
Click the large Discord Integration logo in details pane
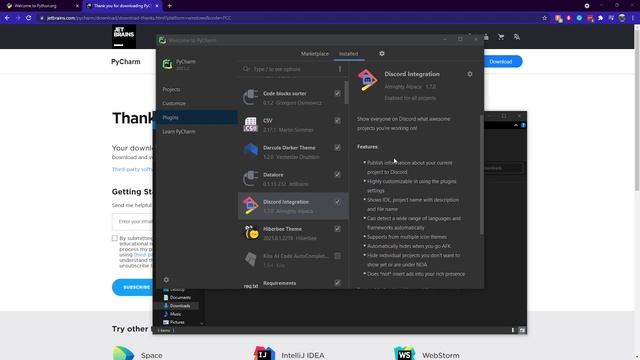367,80
